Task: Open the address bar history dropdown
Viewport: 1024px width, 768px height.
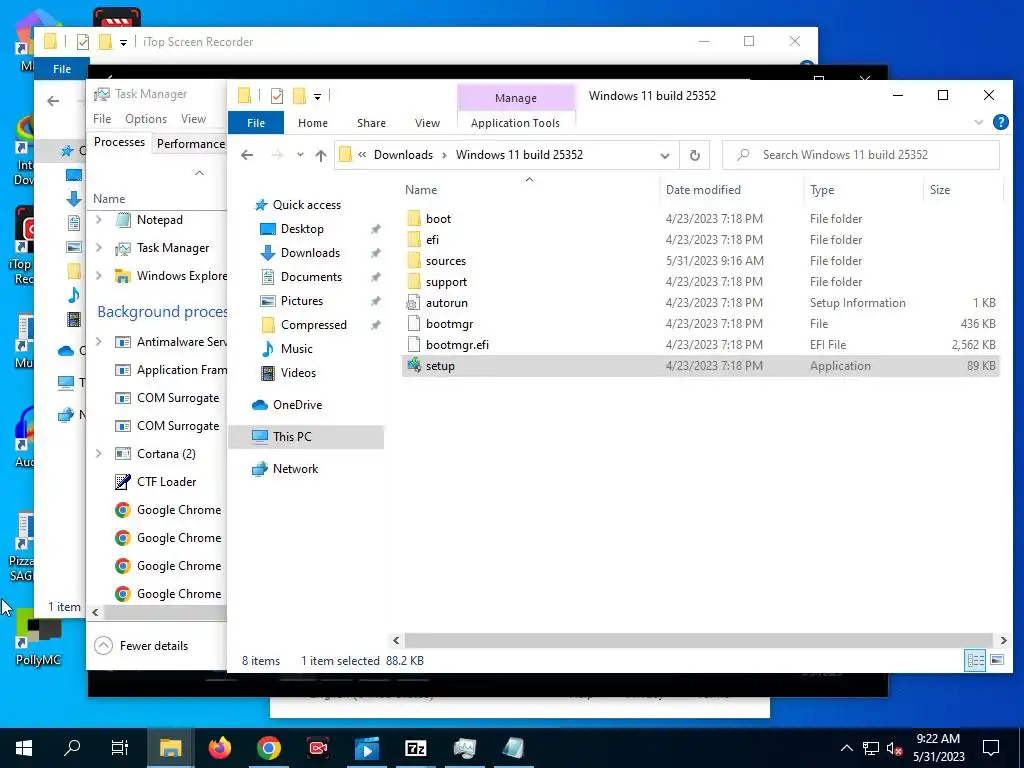Action: (x=665, y=155)
